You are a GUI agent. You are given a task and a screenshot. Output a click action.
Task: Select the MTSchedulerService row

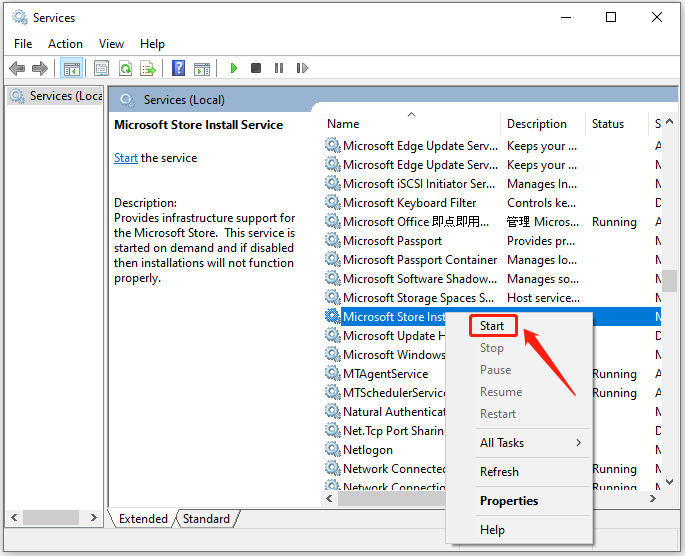(385, 392)
